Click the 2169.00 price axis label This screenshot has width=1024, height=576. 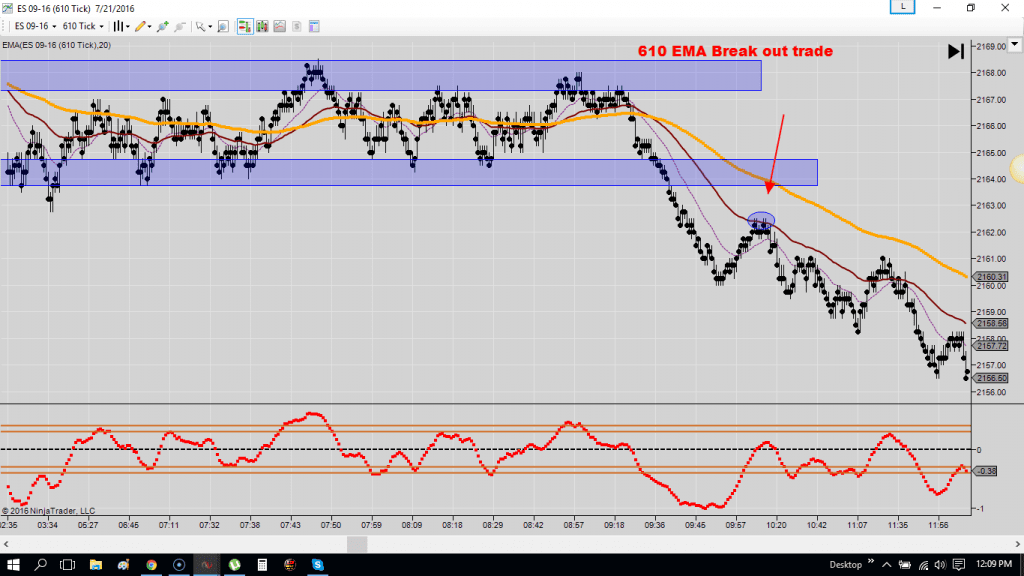(x=991, y=46)
